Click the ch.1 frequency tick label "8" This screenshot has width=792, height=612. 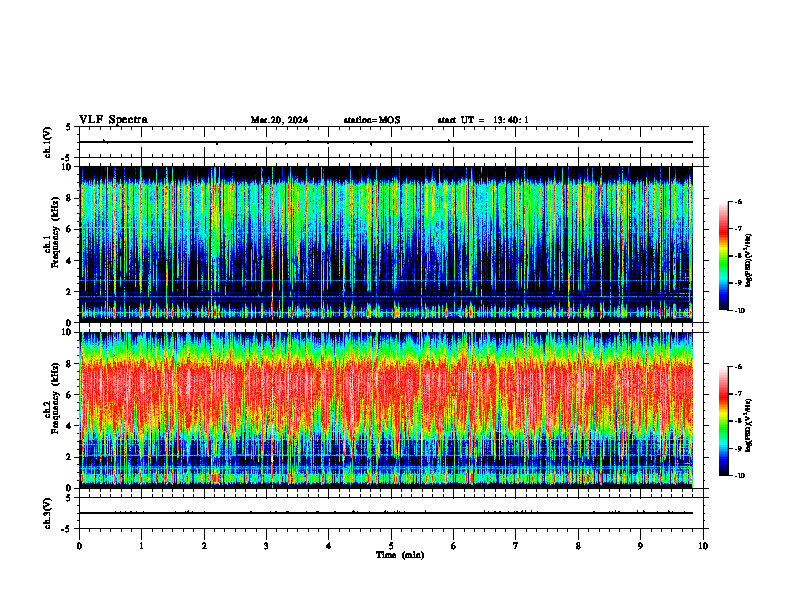pos(70,198)
